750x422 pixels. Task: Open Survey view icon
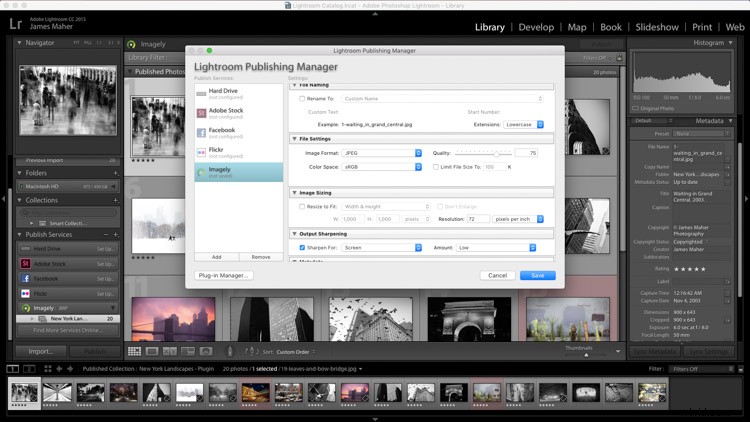[x=188, y=352]
